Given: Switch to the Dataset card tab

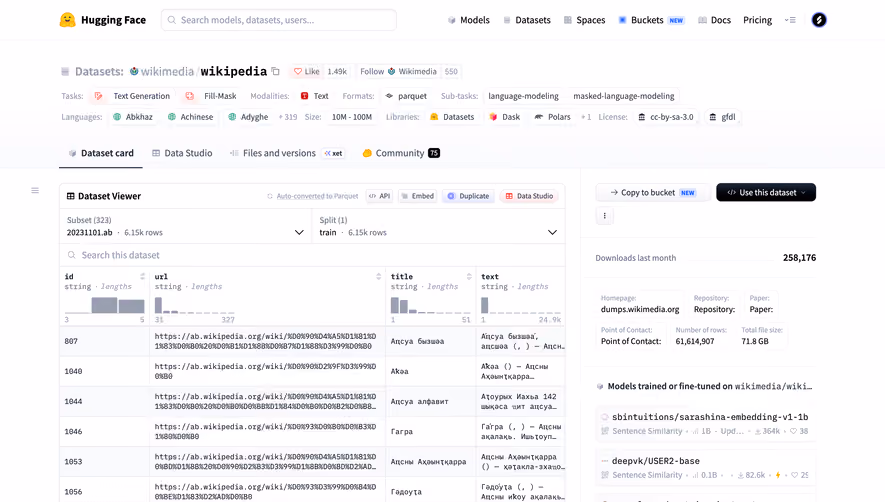Looking at the screenshot, I should (101, 153).
